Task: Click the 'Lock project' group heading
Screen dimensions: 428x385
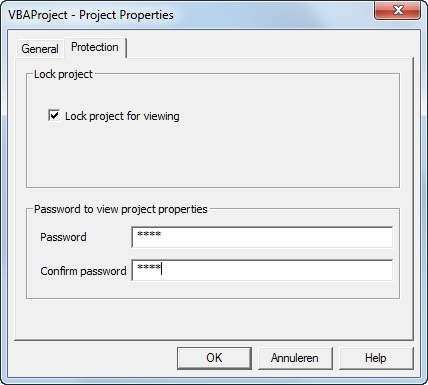Action: 63,74
